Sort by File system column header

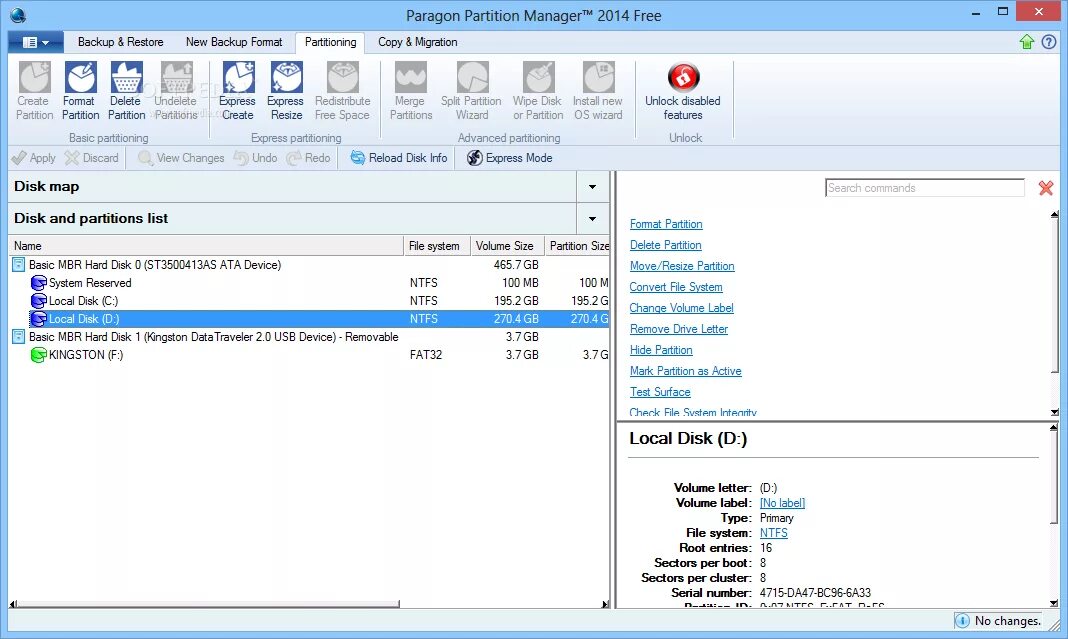pyautogui.click(x=437, y=246)
